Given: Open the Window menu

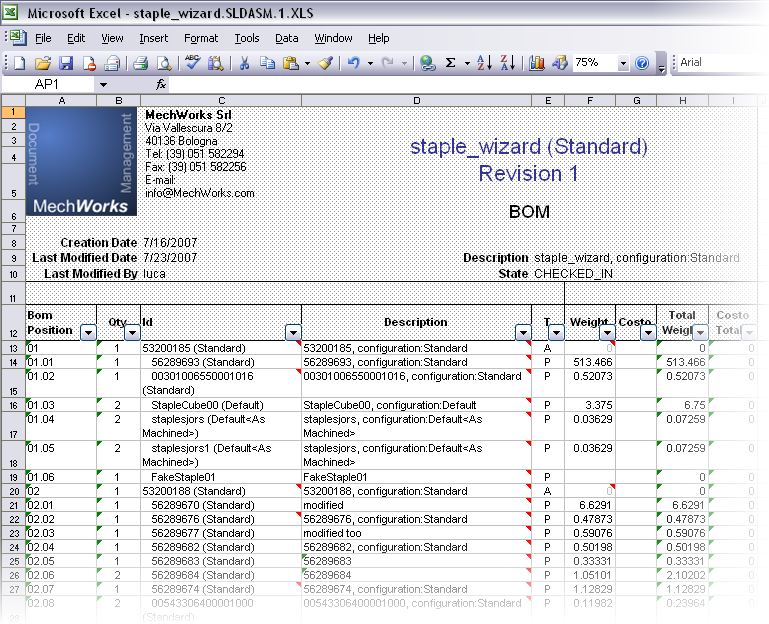Looking at the screenshot, I should pyautogui.click(x=333, y=38).
